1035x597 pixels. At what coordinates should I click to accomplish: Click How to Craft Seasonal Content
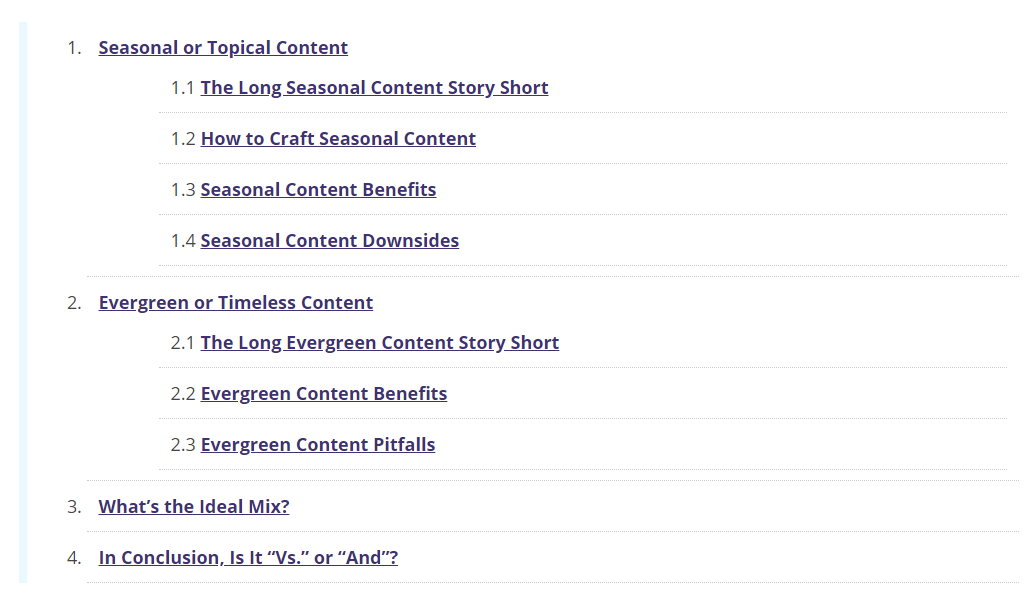pyautogui.click(x=338, y=138)
